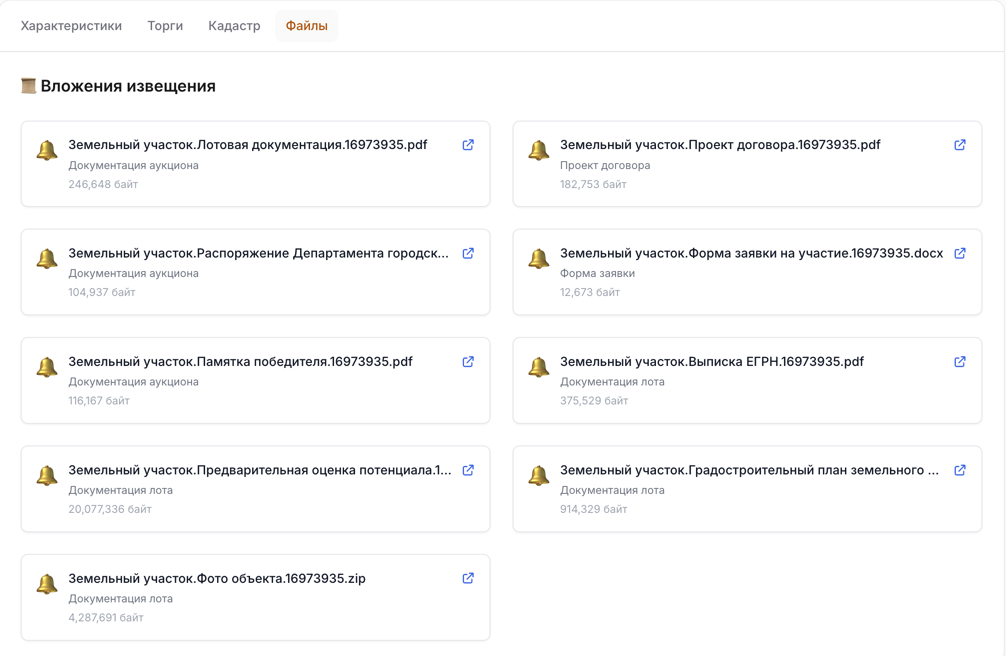Image resolution: width=1006 pixels, height=656 pixels.
Task: Open Земельный участок.Проект договора.16973935.pdf file name
Action: (720, 145)
